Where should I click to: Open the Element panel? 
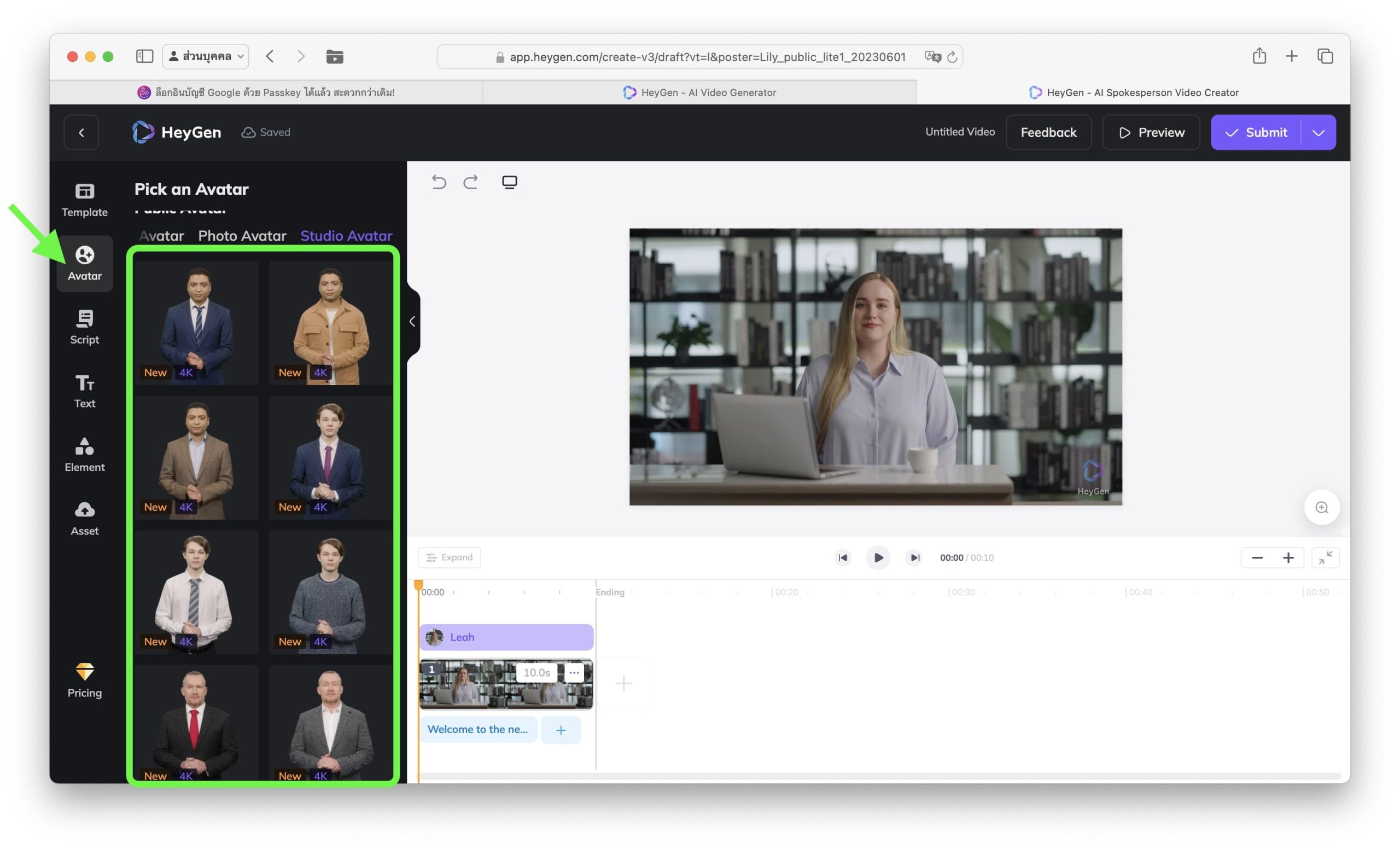pyautogui.click(x=85, y=454)
